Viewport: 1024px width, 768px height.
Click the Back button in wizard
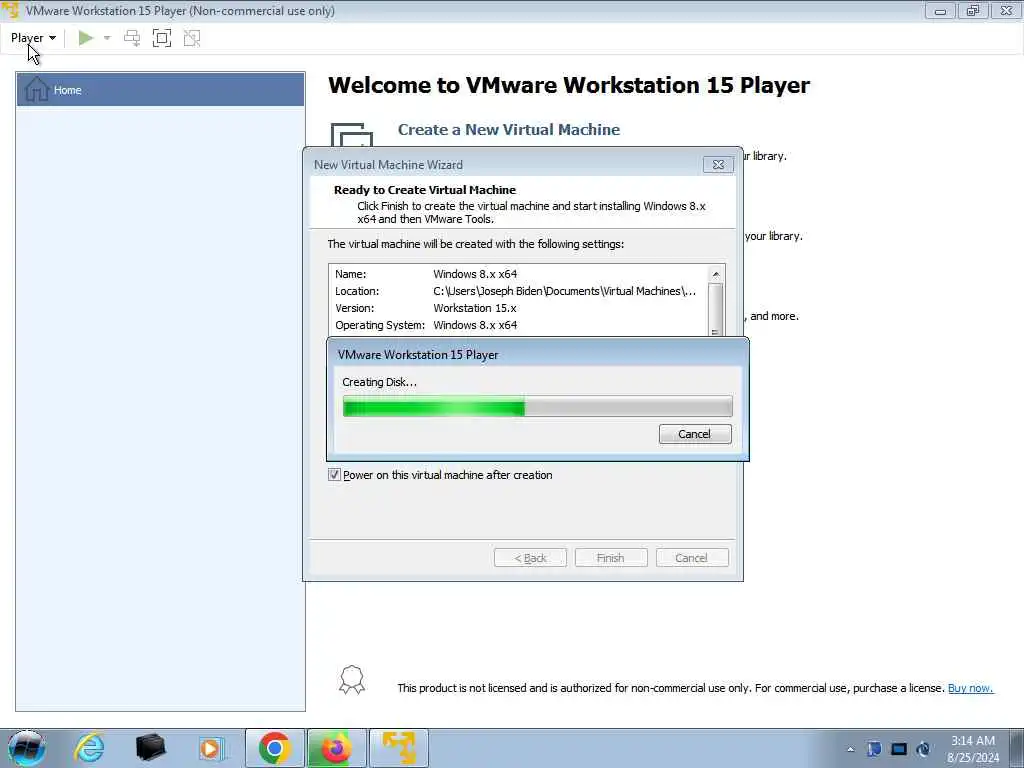(530, 558)
